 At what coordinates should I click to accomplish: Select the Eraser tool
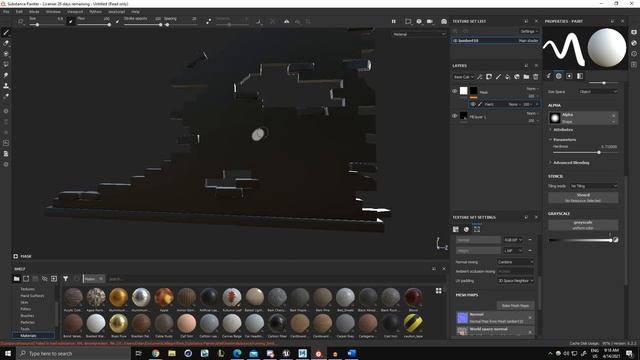(x=6, y=43)
